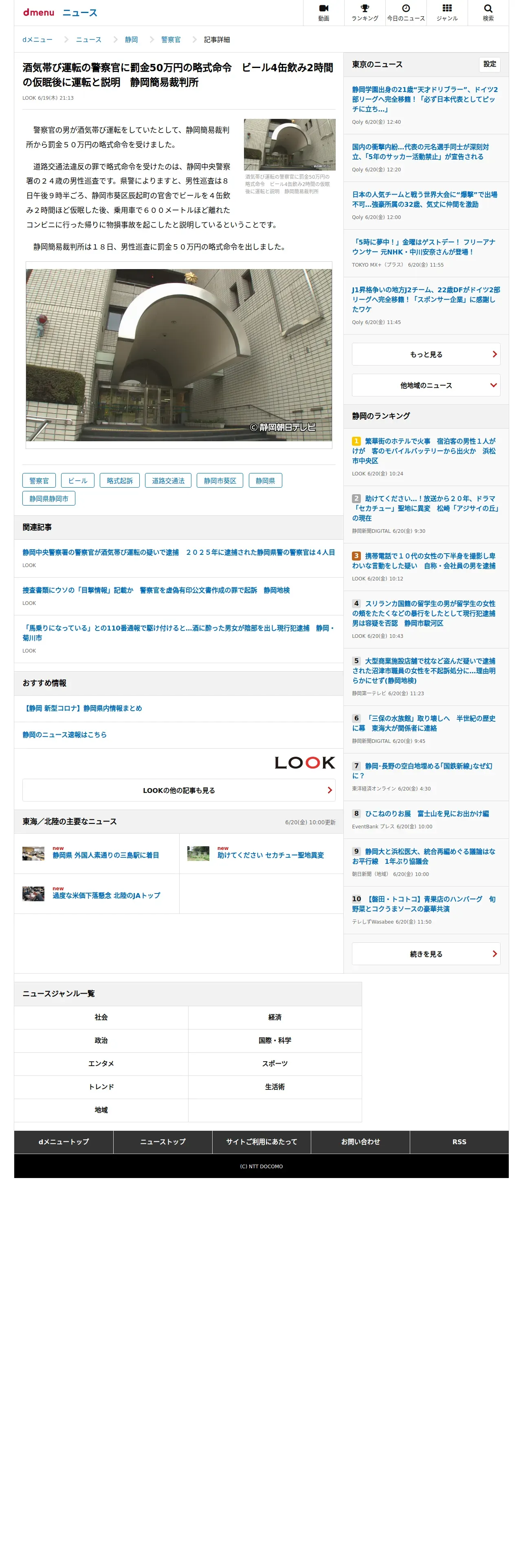
Task: Click the 続きを見る ranking button
Action: pos(426,954)
